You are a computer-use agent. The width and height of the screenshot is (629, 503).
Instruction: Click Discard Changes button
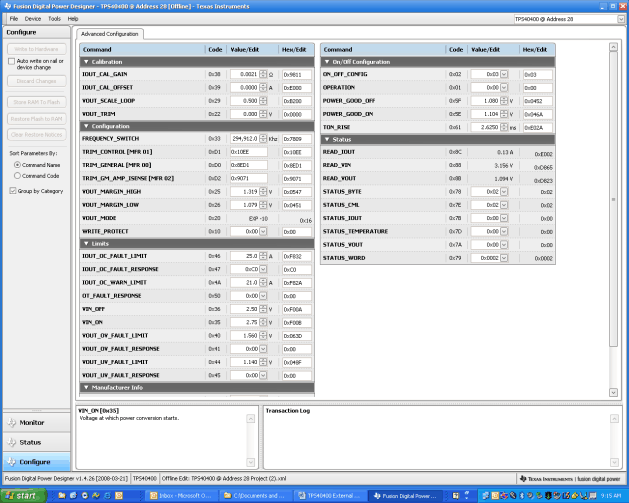coord(37,81)
